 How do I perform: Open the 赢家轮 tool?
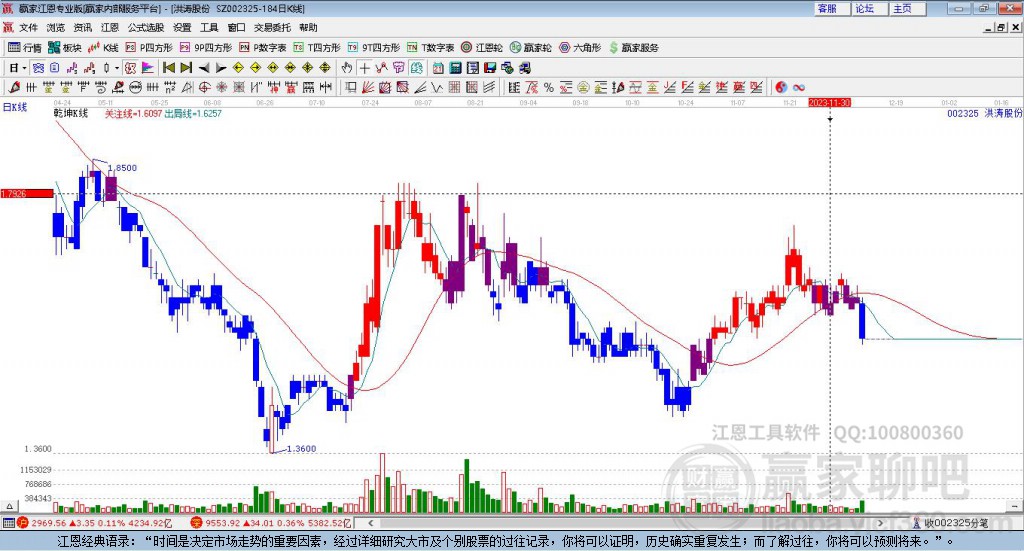click(530, 48)
